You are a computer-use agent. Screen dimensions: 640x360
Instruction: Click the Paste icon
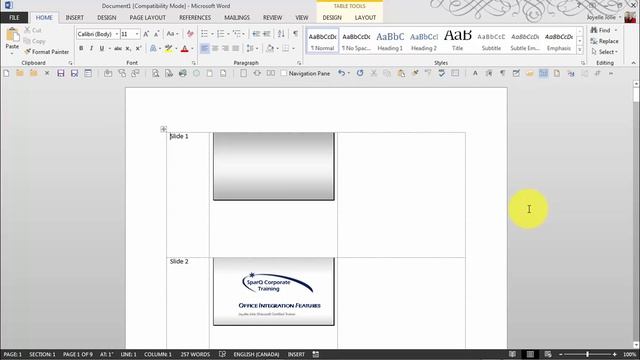(x=12, y=36)
